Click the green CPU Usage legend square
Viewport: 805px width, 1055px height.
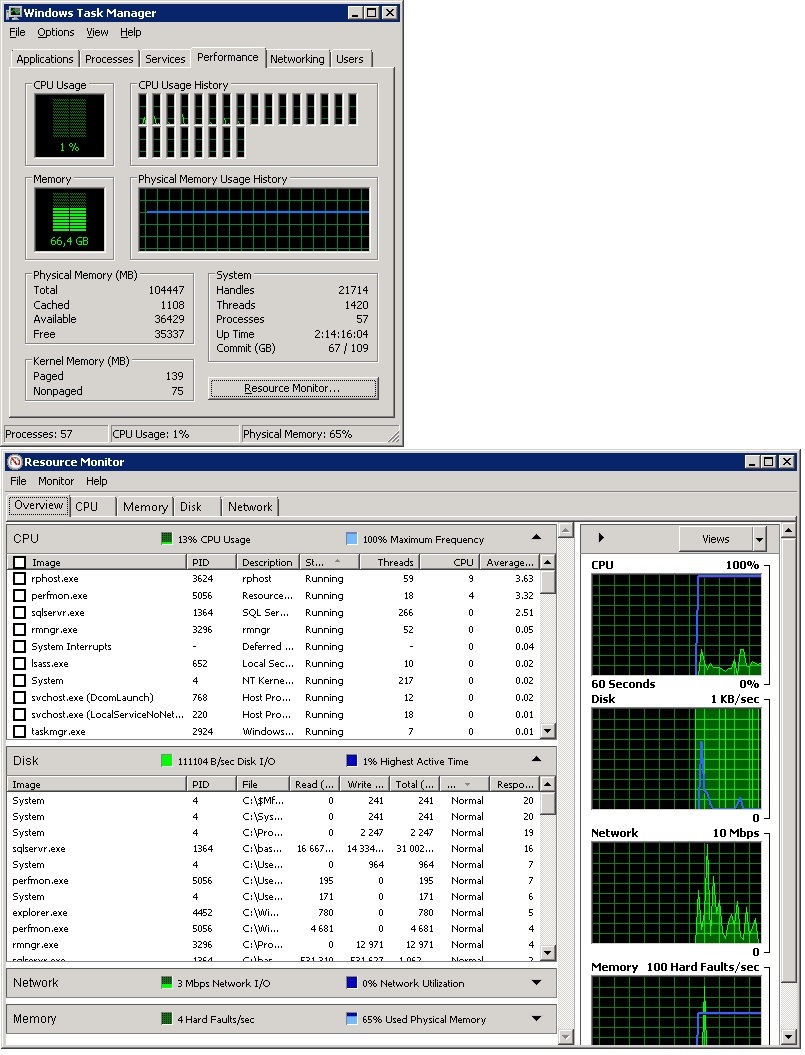[166, 538]
